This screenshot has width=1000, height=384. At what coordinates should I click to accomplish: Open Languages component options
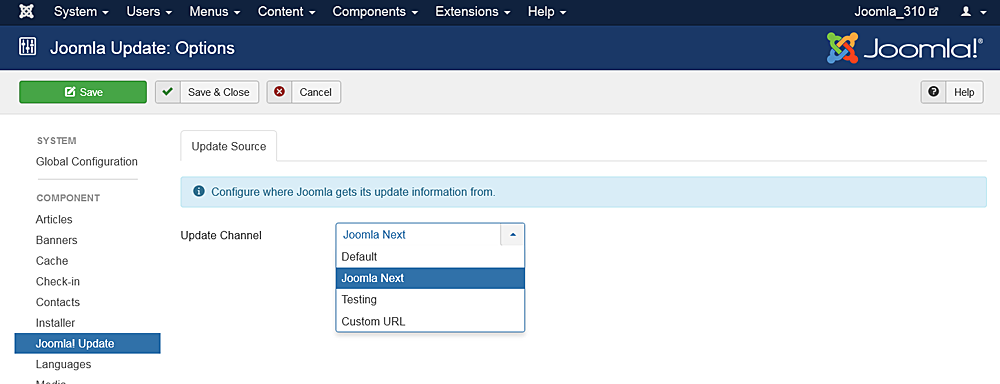tap(63, 364)
